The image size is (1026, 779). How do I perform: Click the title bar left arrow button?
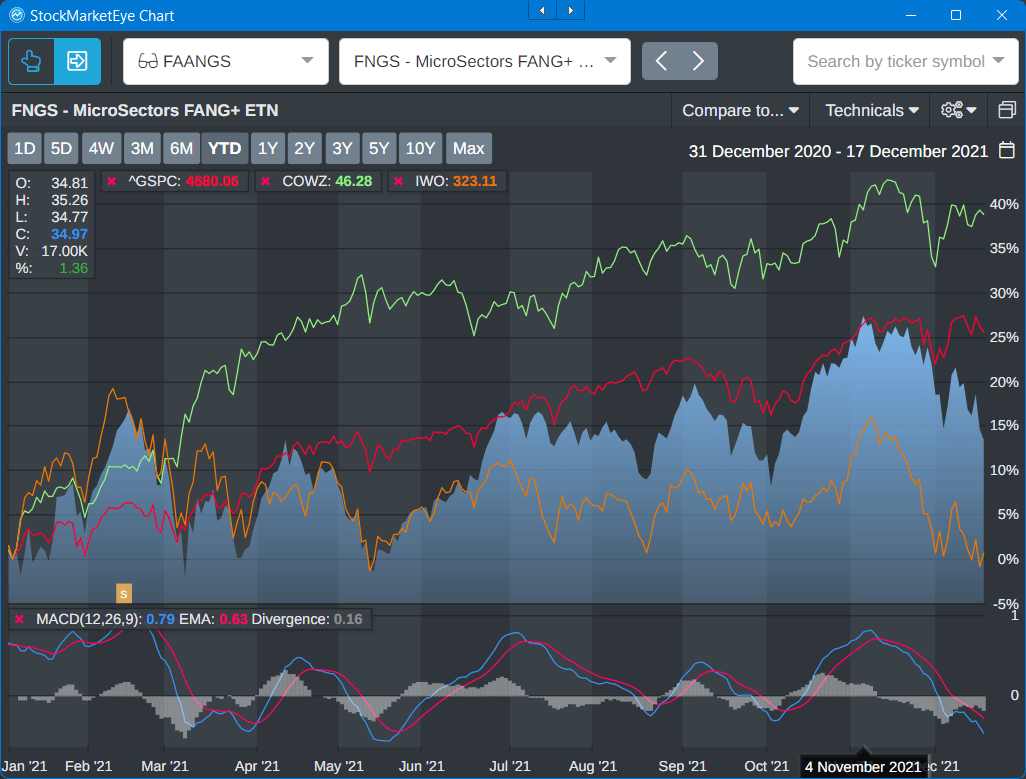(x=542, y=10)
